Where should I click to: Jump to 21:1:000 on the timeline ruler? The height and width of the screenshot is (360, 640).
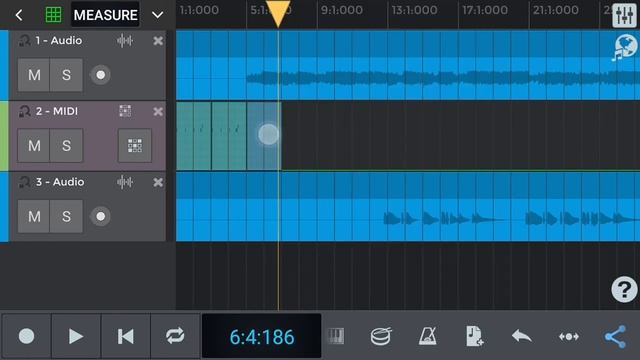(x=555, y=10)
